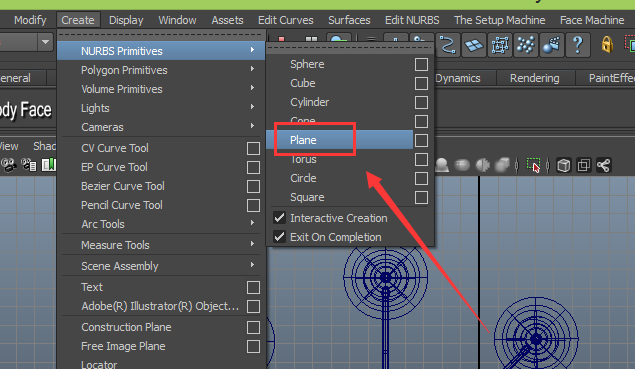Open the menu set dropdown arrow
635x369 pixels.
[45, 42]
